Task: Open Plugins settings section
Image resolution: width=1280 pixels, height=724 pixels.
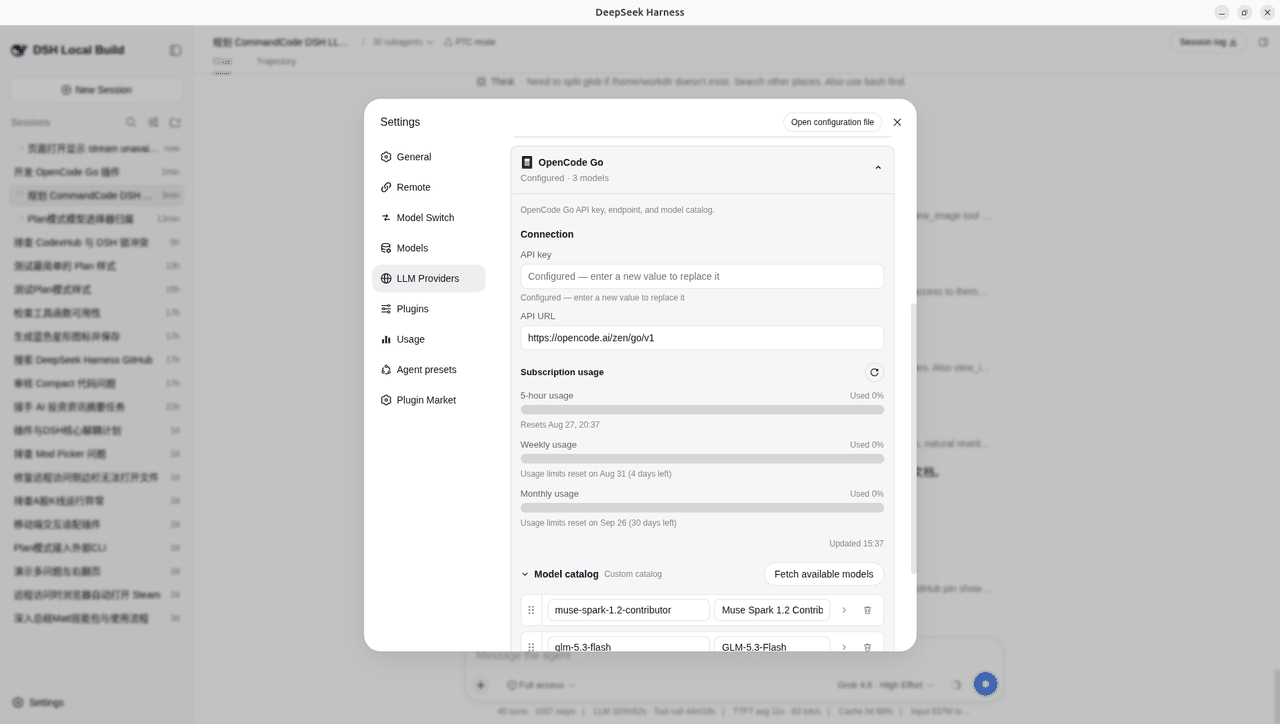Action: [x=429, y=309]
